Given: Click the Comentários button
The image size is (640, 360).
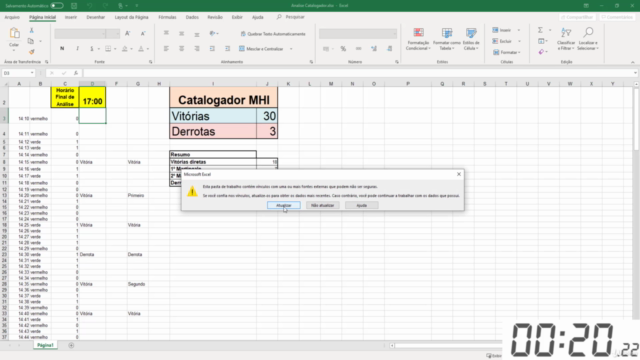Looking at the screenshot, I should point(616,17).
